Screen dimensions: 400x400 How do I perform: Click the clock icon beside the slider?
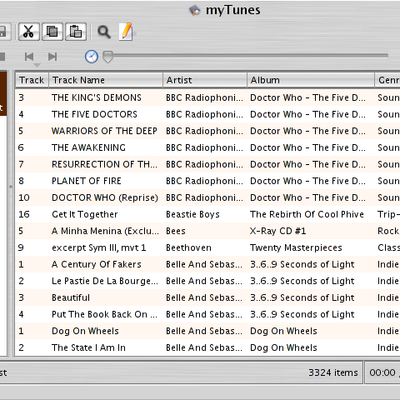click(91, 57)
